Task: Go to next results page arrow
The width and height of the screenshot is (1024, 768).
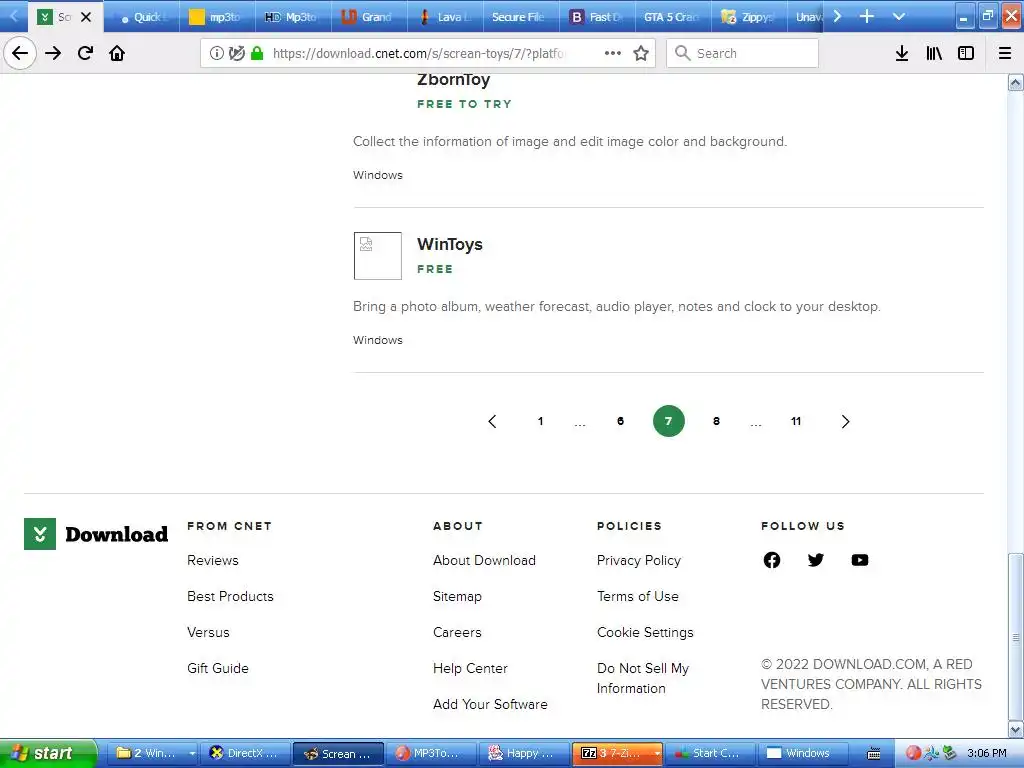Action: 845,421
